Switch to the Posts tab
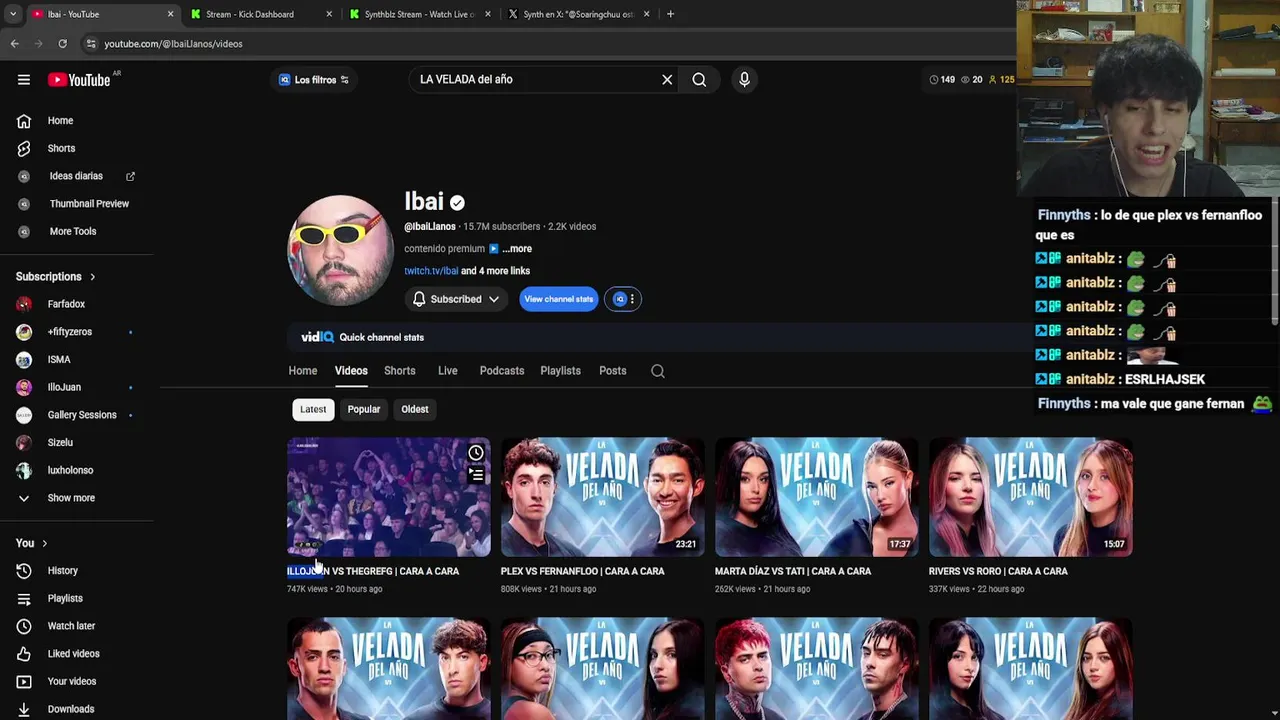1280x720 pixels. (613, 371)
